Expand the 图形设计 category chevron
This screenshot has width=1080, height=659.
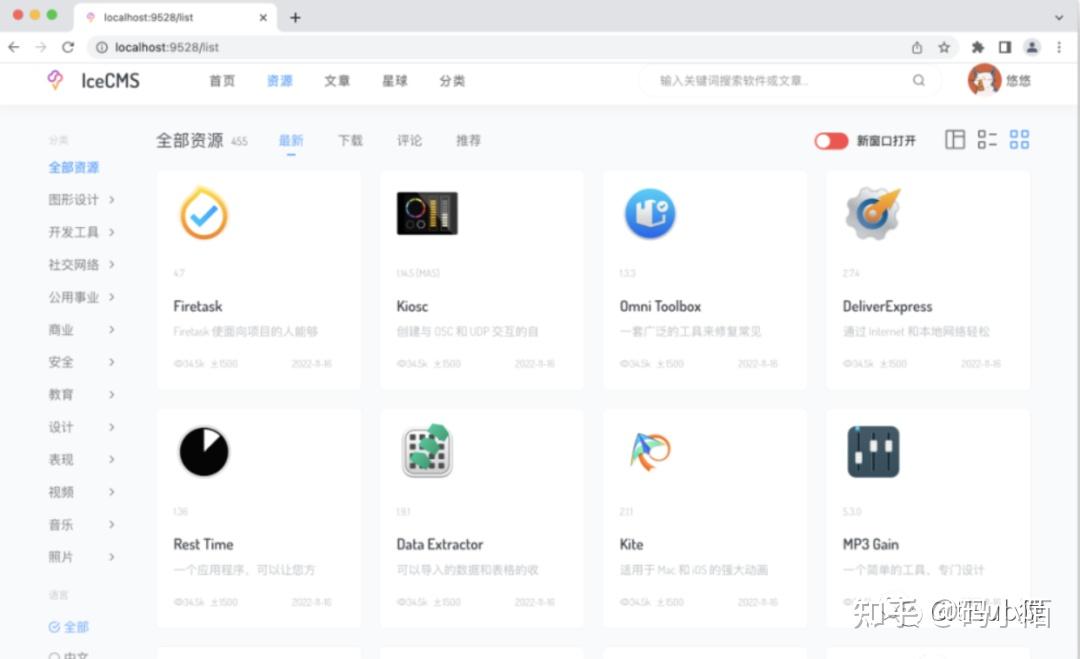click(x=112, y=200)
